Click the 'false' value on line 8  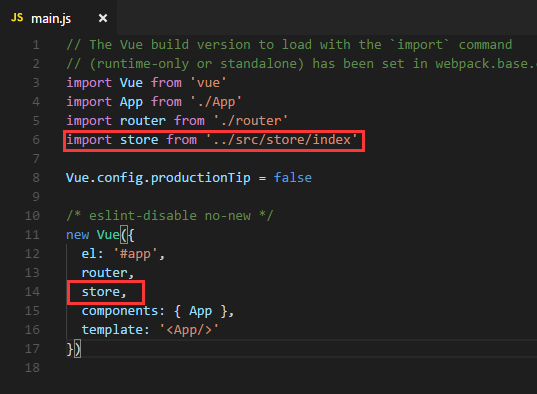click(x=293, y=178)
